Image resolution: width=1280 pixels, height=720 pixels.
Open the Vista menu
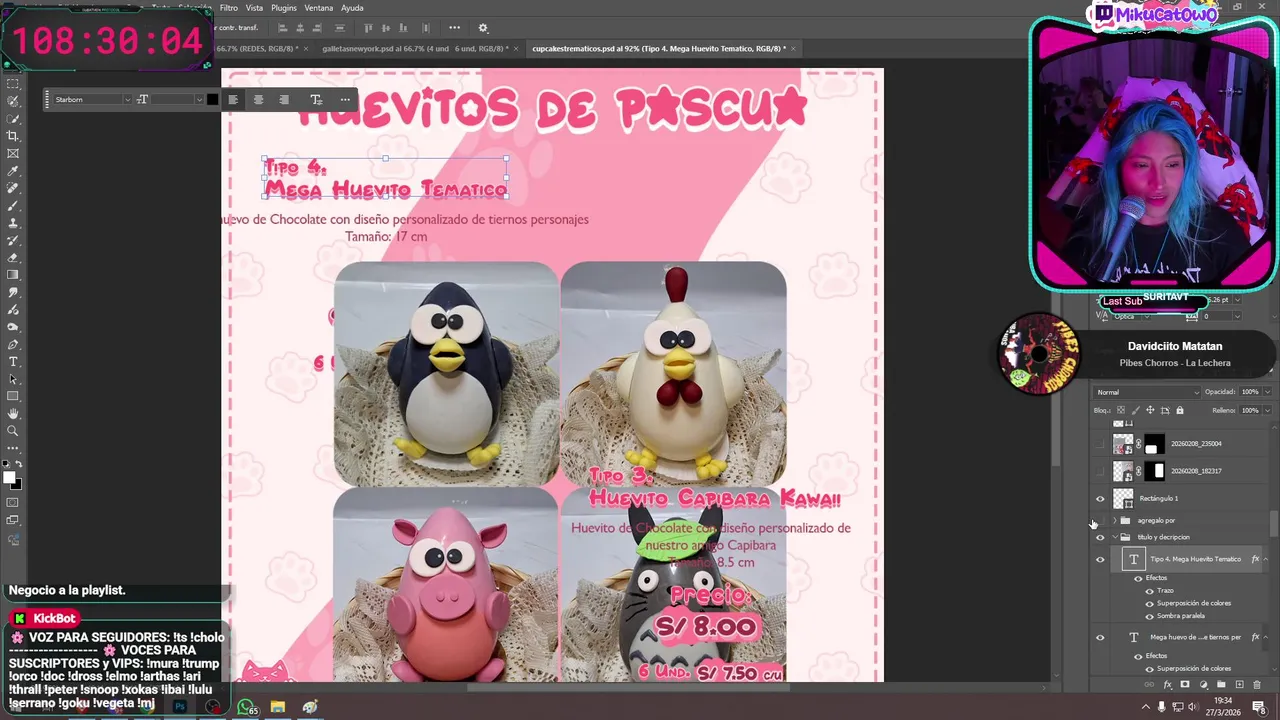click(255, 8)
